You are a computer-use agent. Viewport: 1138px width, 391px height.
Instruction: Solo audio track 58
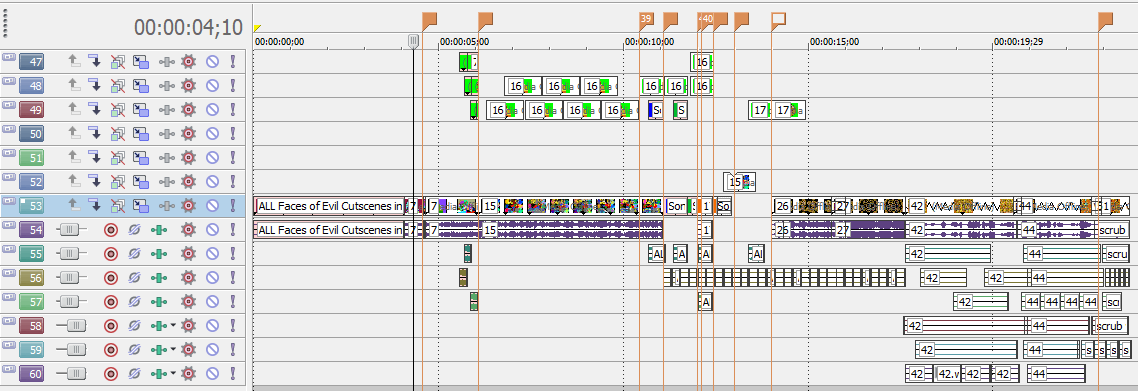click(x=233, y=326)
